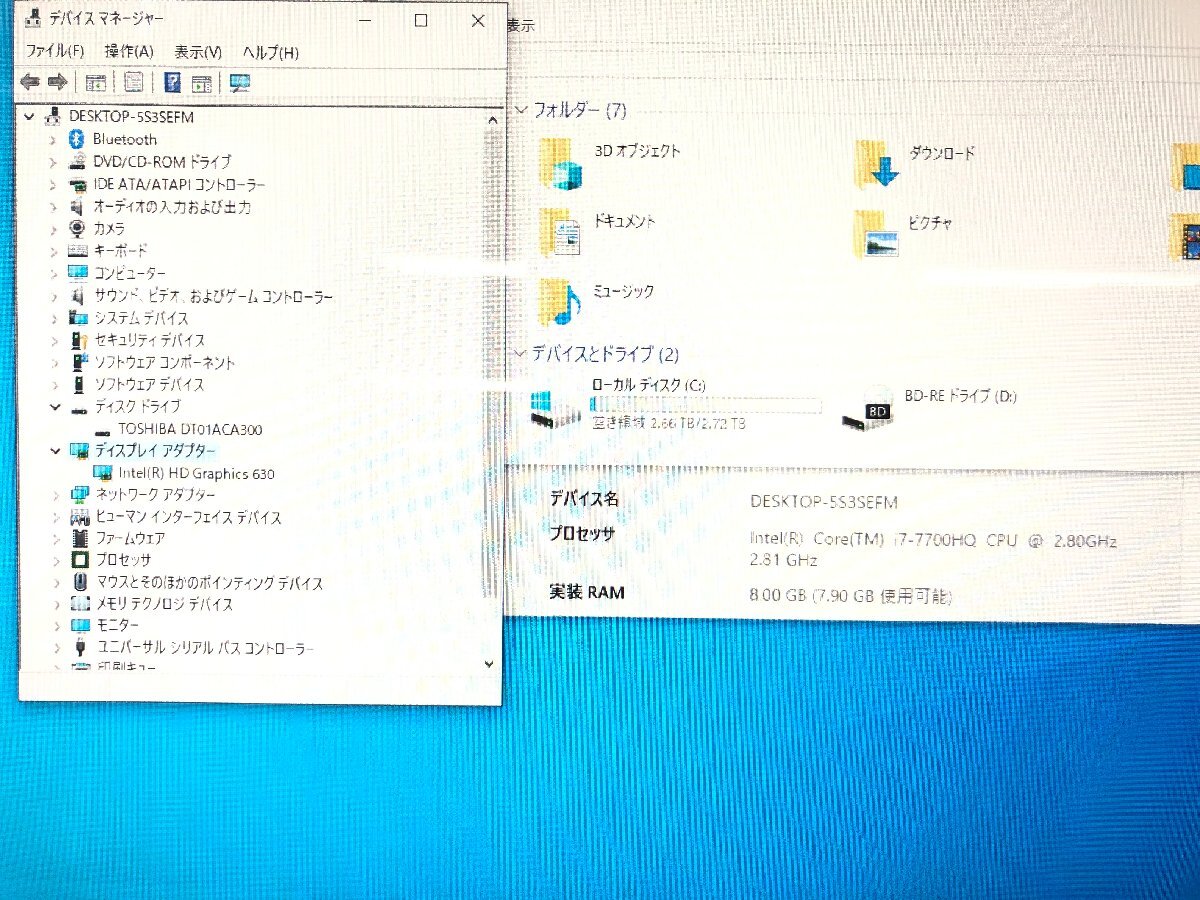Open the 3D オブジェクト folder icon
Viewport: 1200px width, 900px height.
click(x=562, y=163)
